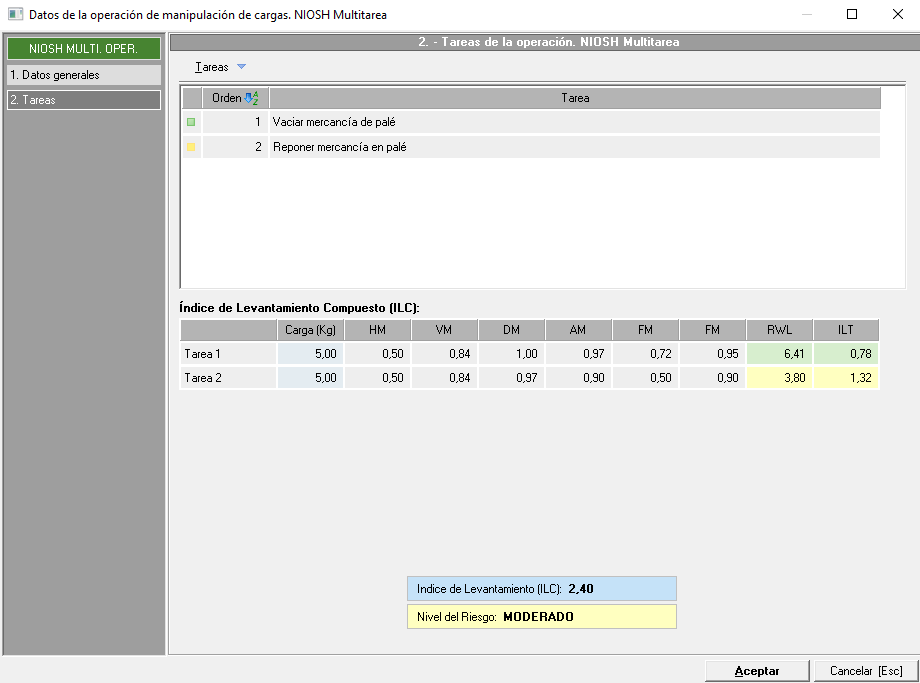Image resolution: width=920 pixels, height=683 pixels.
Task: Click the Tarea column header
Action: coord(574,98)
